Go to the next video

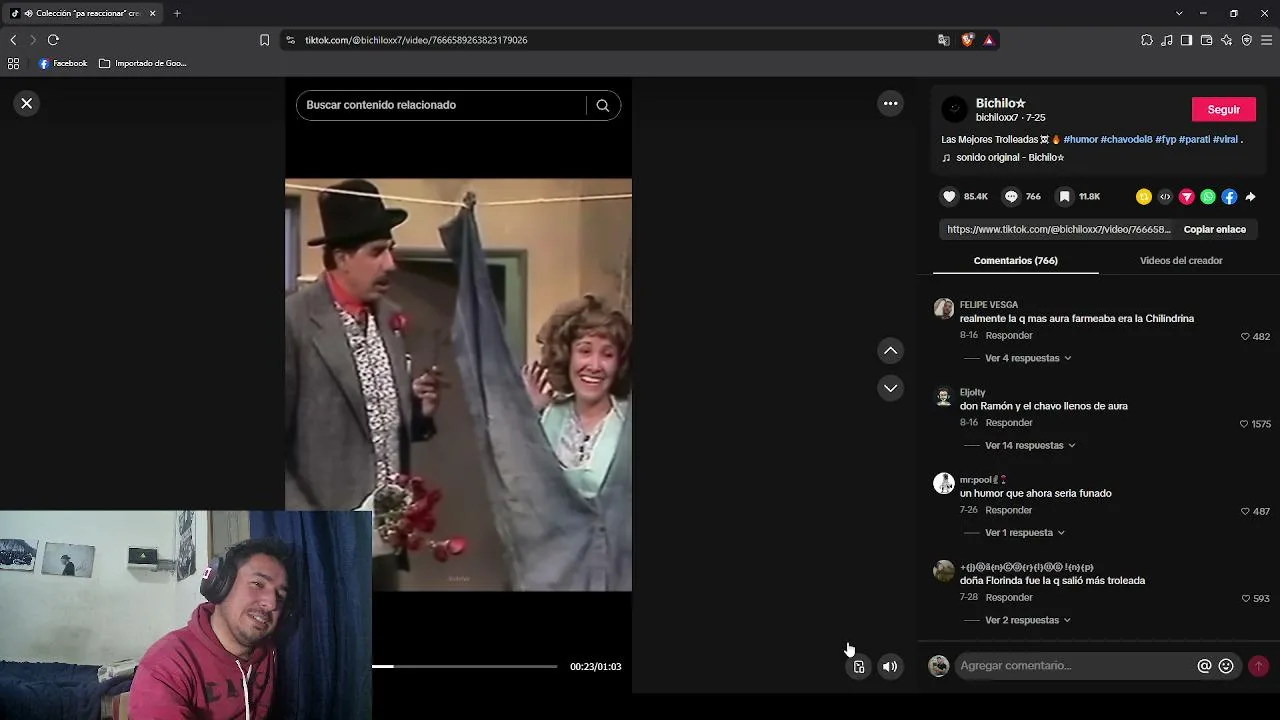tap(890, 388)
